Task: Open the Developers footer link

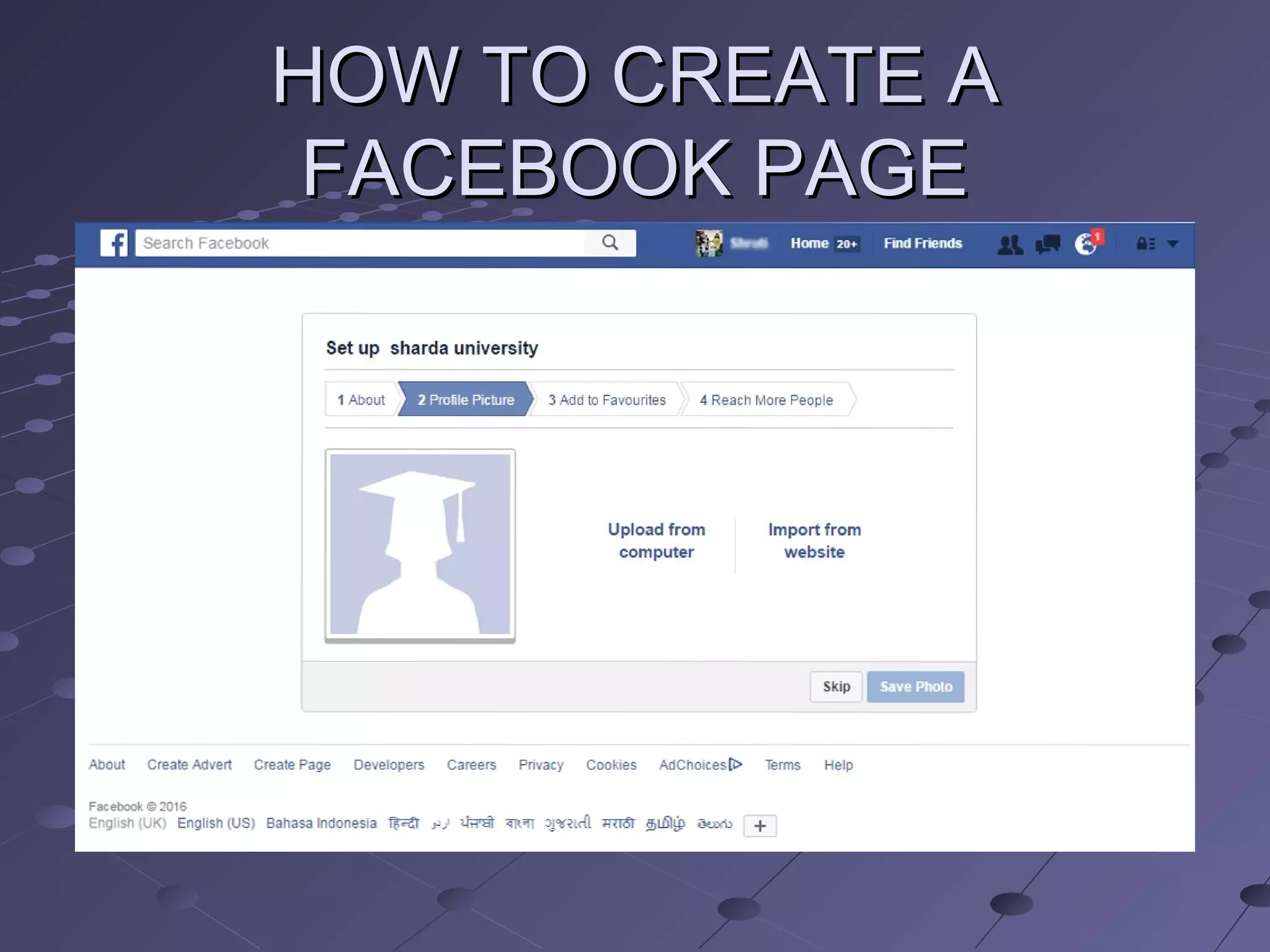Action: (389, 765)
